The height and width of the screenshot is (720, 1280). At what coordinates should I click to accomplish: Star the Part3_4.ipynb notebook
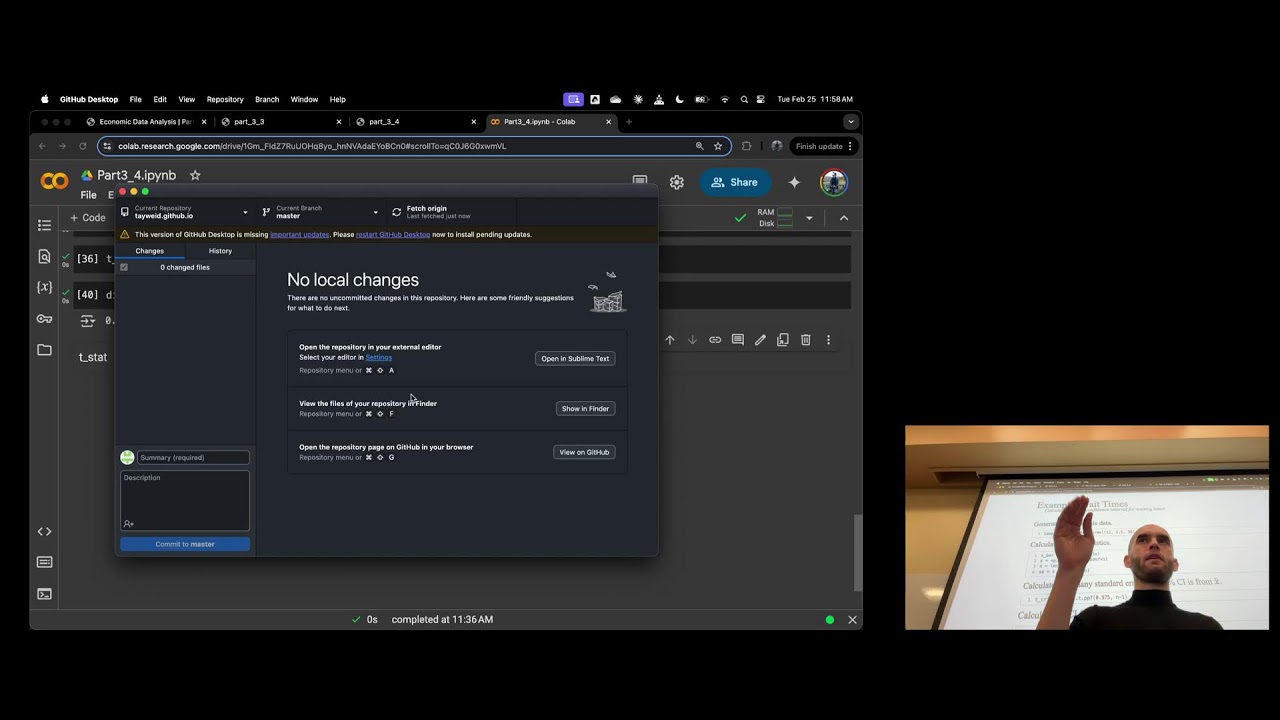(195, 175)
